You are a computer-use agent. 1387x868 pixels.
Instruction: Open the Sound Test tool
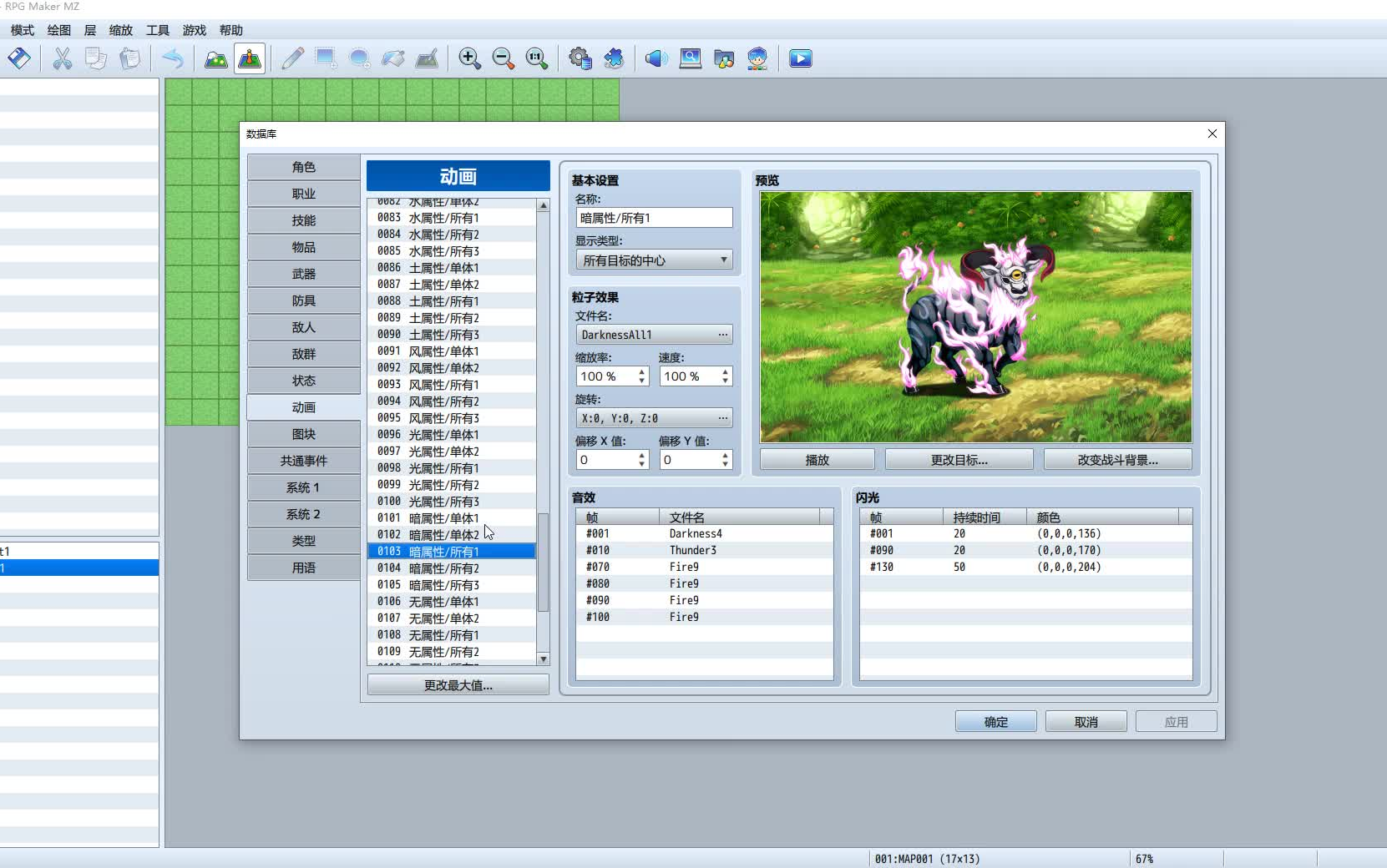pos(656,58)
